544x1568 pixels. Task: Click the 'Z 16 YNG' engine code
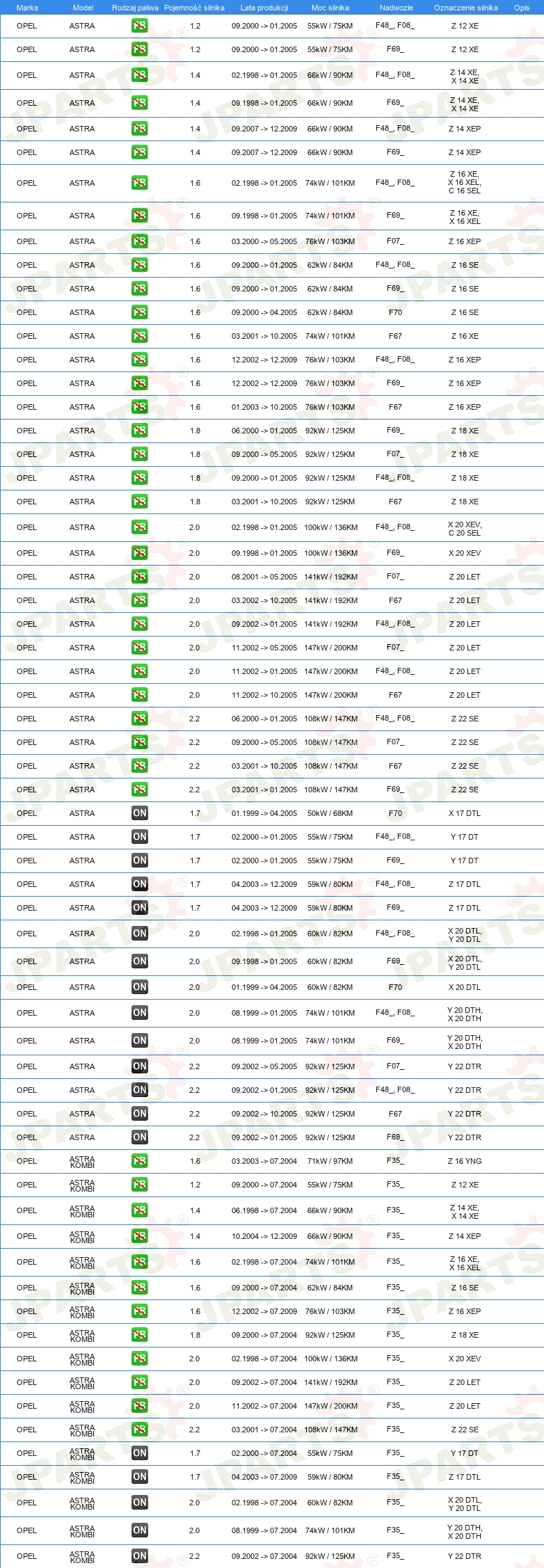coord(465,1161)
